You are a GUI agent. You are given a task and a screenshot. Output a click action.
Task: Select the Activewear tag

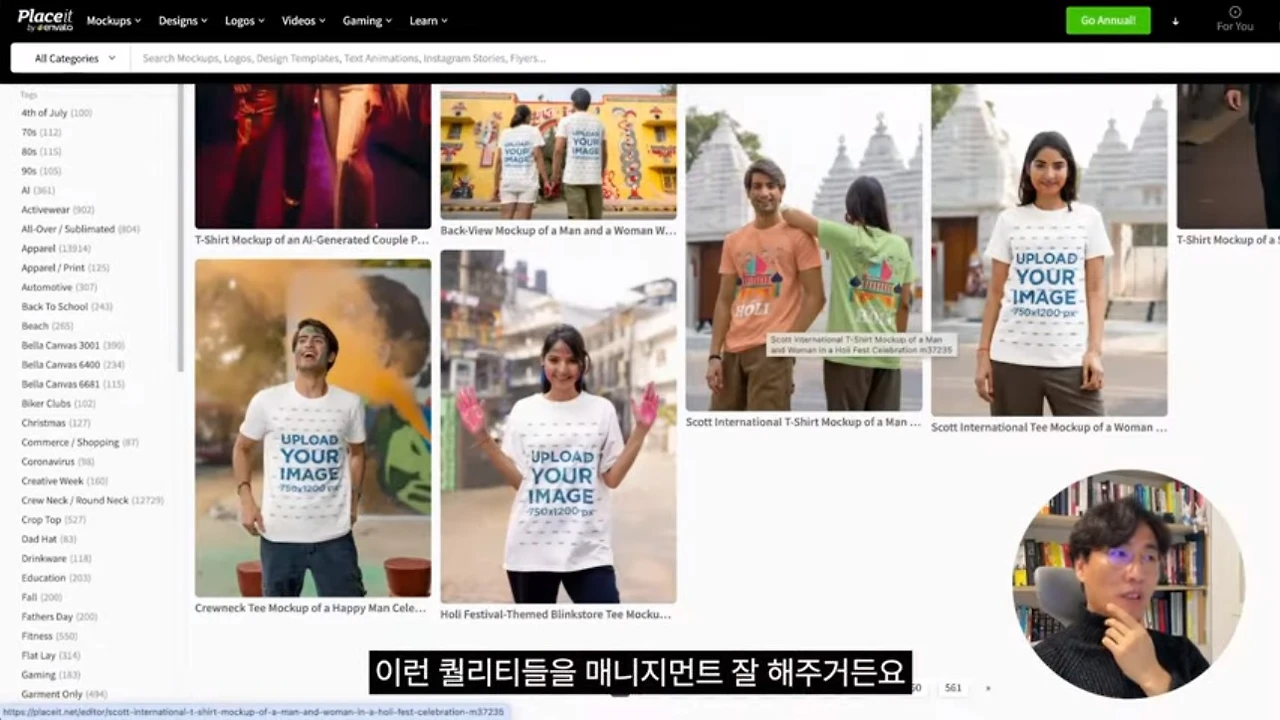click(x=58, y=210)
